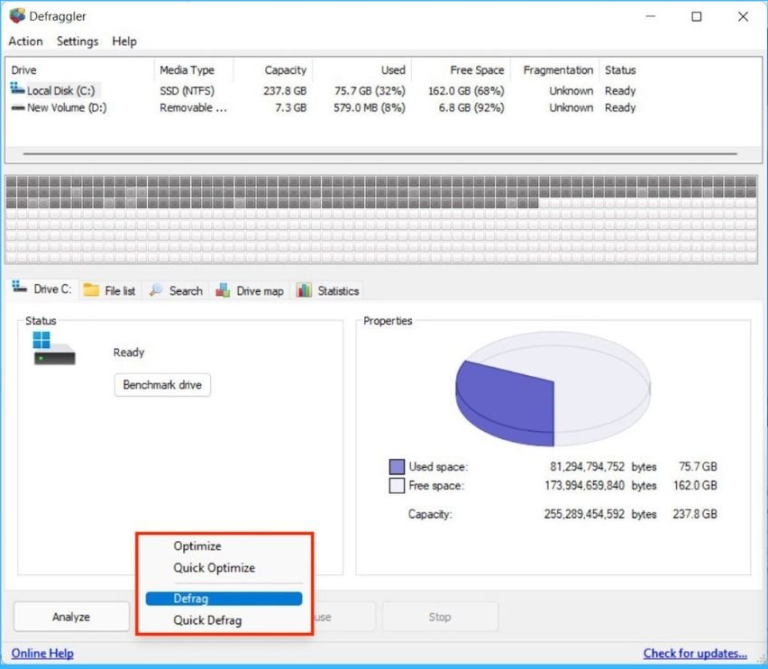The image size is (768, 669).
Task: Open the Help menu
Action: click(x=124, y=41)
